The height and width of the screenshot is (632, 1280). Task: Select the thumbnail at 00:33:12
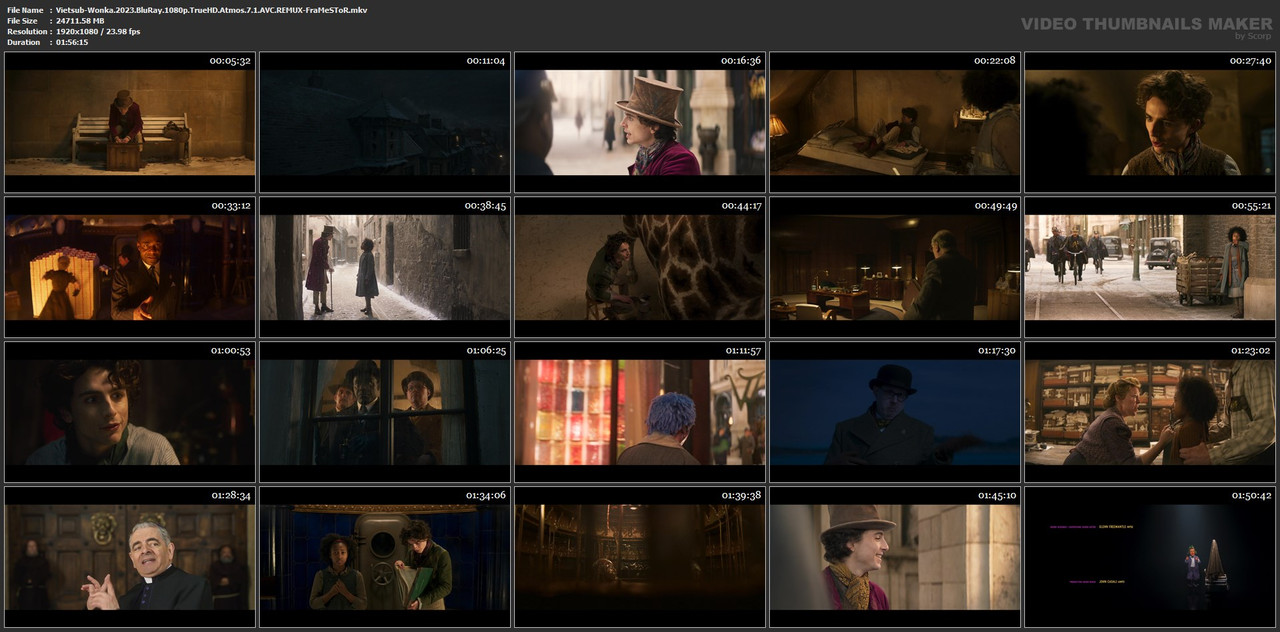click(x=130, y=267)
